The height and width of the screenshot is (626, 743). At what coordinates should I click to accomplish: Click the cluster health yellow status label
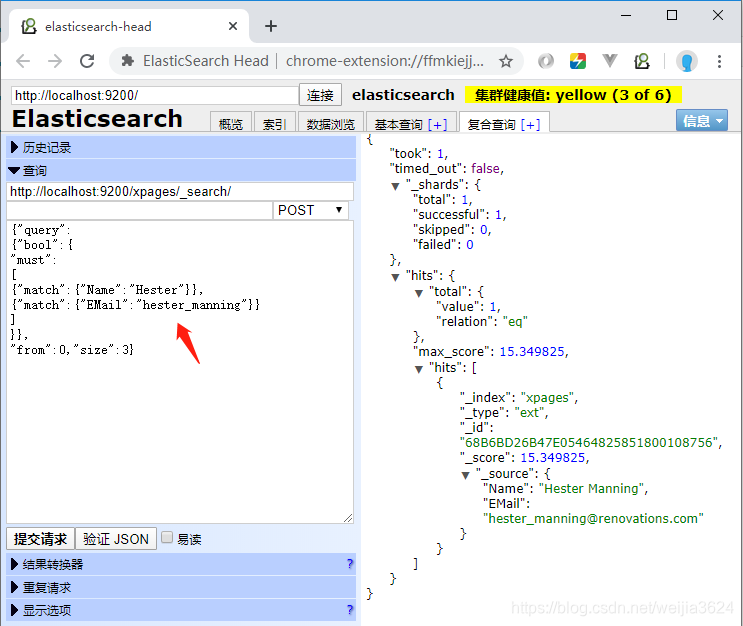pyautogui.click(x=573, y=95)
